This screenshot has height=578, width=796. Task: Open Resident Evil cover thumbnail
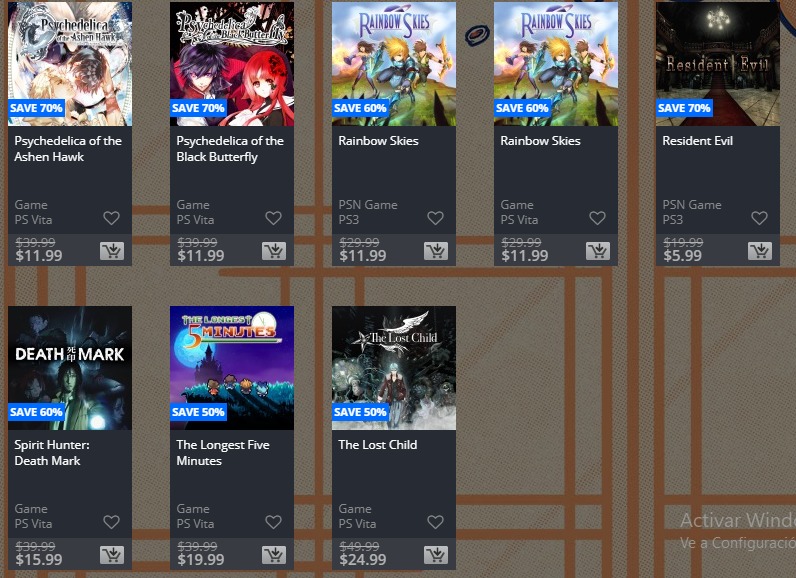pyautogui.click(x=718, y=63)
